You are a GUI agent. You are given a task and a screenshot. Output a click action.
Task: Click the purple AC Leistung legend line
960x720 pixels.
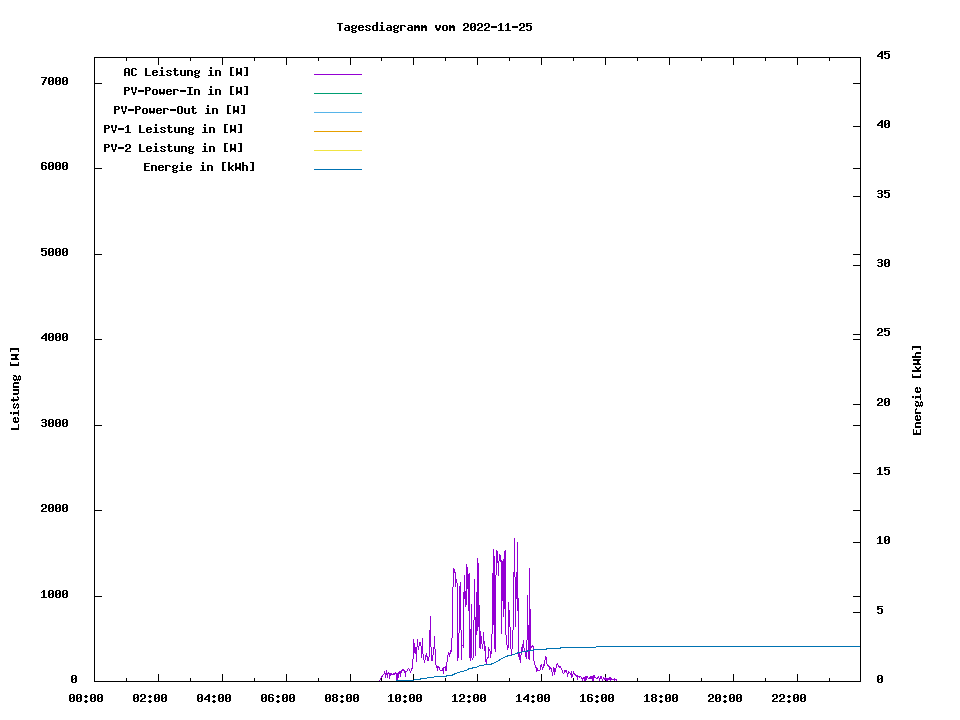click(337, 74)
